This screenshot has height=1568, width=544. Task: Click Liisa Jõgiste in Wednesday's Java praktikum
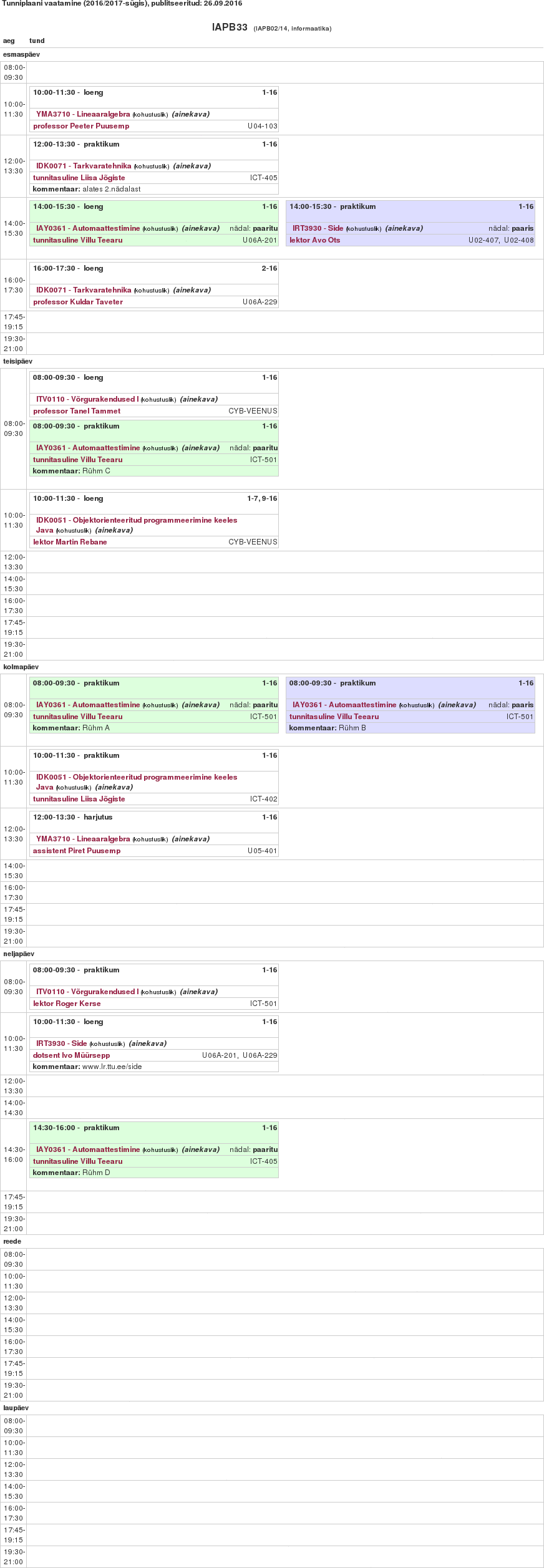[x=79, y=799]
